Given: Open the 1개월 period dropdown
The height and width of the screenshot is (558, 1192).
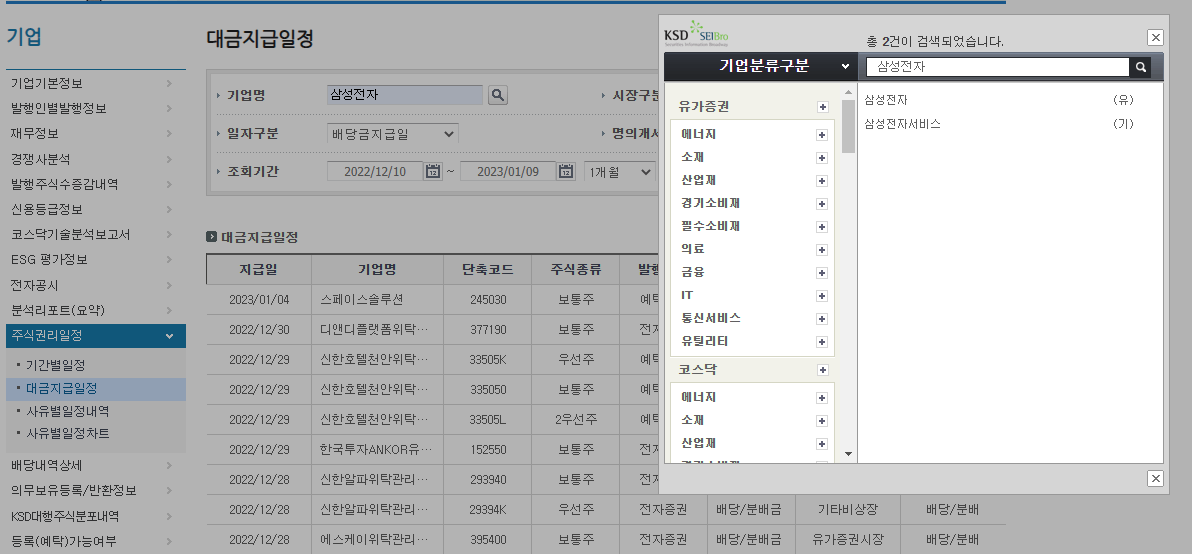Looking at the screenshot, I should coord(619,171).
